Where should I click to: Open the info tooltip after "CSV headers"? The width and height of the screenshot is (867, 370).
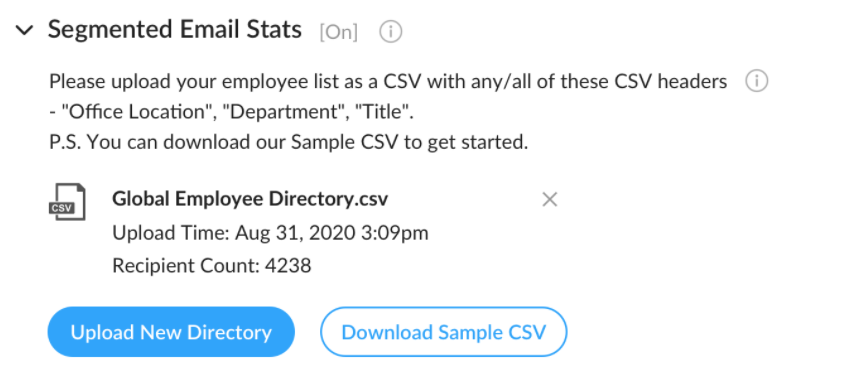coord(756,82)
